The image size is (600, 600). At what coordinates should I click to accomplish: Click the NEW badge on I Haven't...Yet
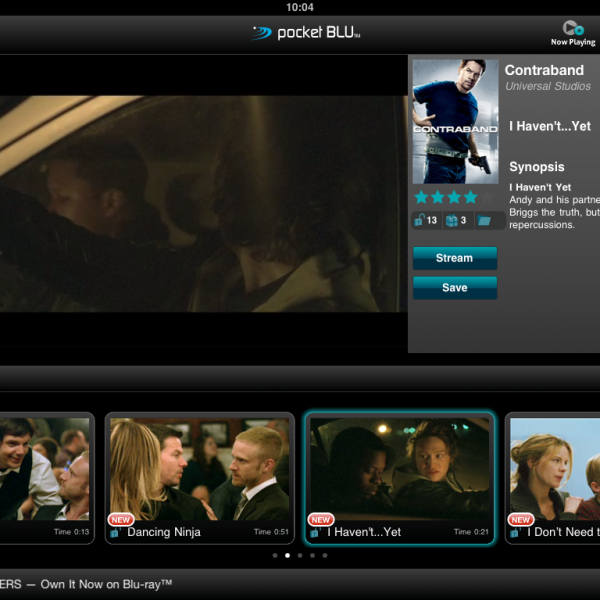click(x=321, y=520)
